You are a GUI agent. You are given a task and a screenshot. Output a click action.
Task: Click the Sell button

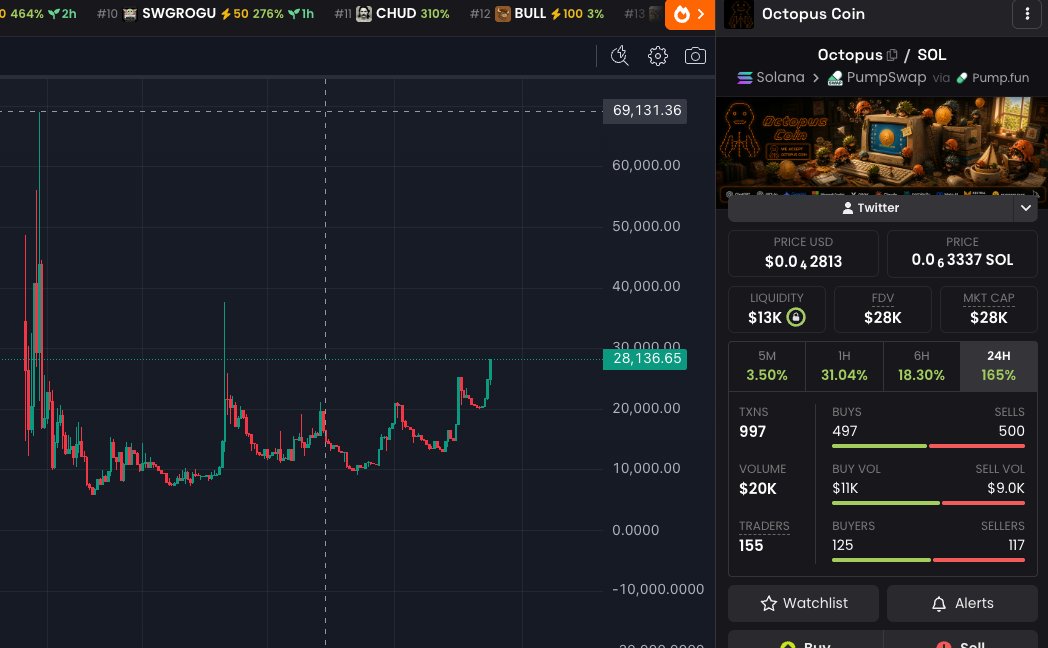pos(960,640)
